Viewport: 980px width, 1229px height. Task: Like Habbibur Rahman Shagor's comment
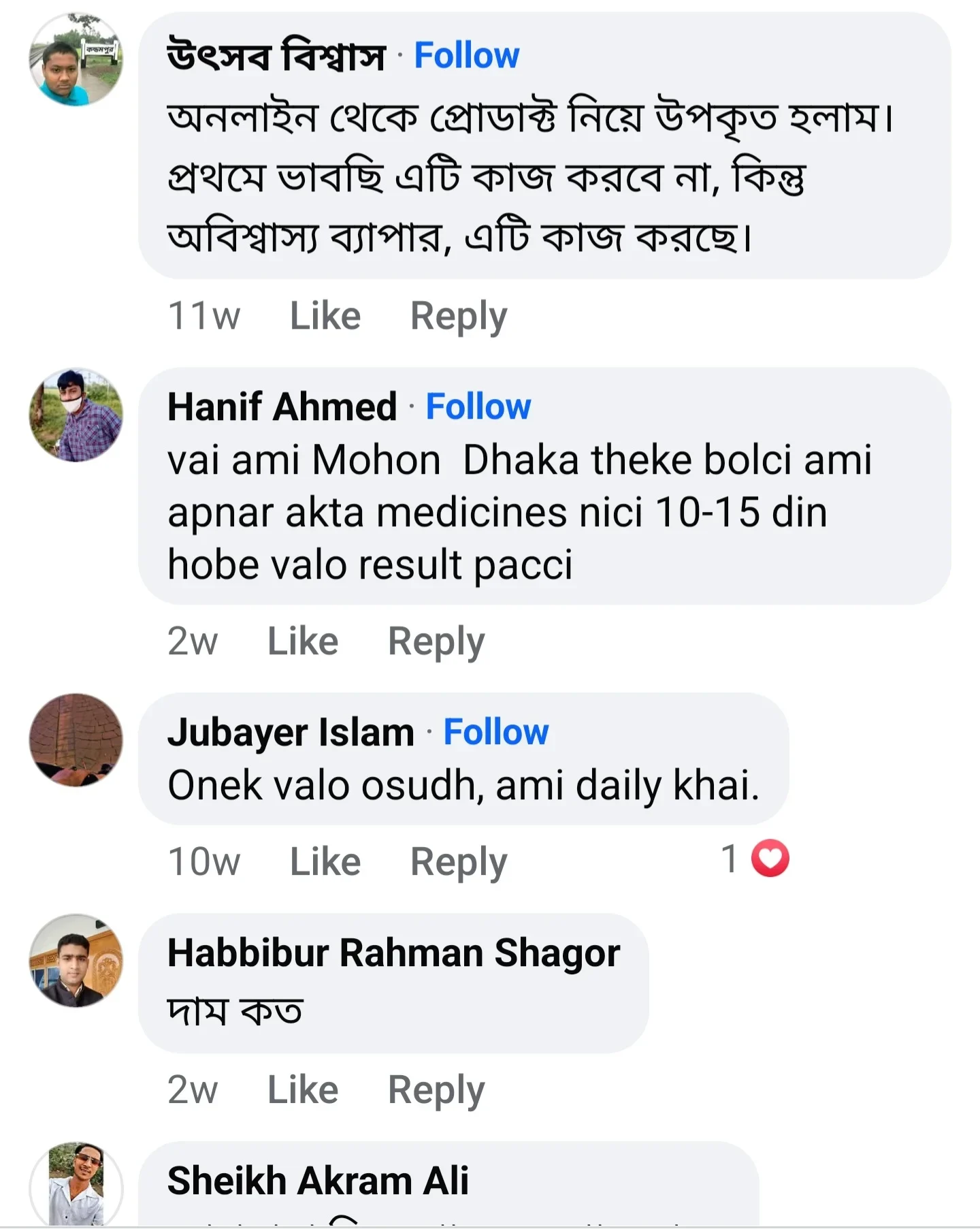302,1089
